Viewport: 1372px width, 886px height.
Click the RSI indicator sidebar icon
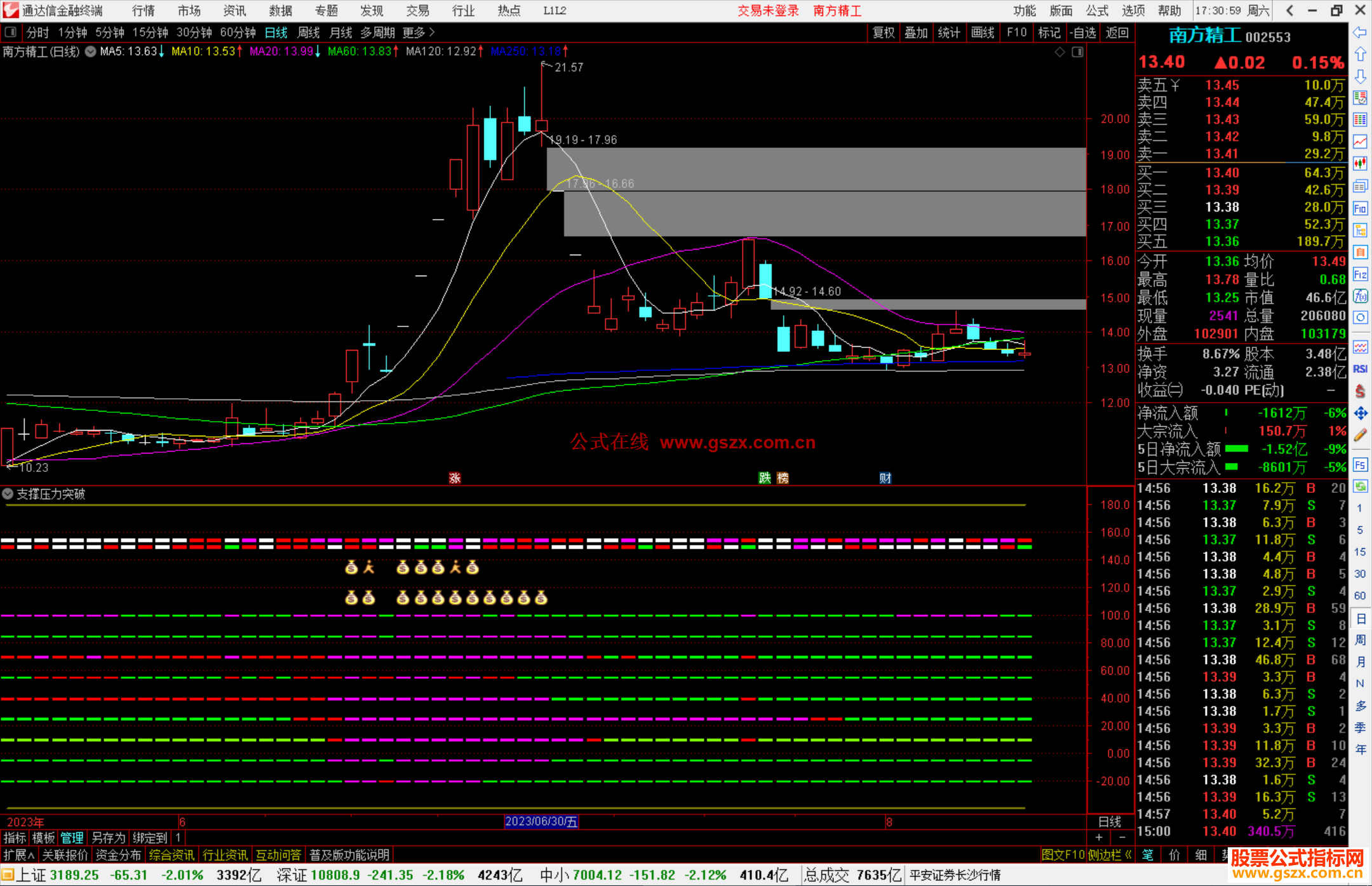tap(1360, 369)
